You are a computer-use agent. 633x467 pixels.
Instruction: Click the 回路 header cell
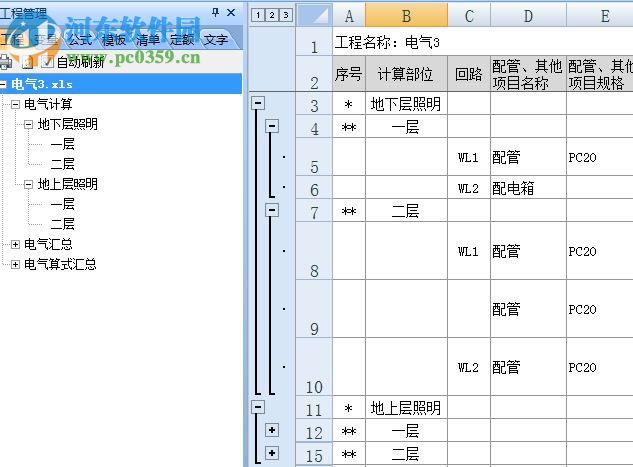(x=469, y=74)
